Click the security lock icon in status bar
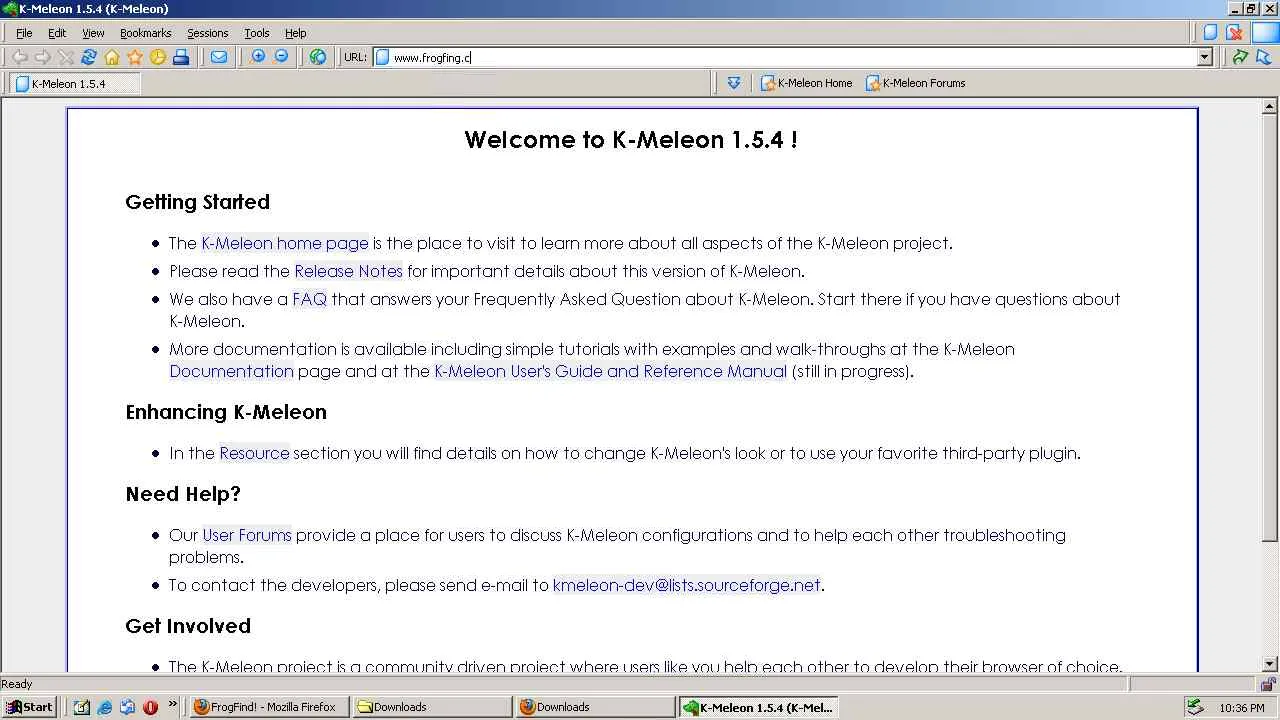 1266,684
